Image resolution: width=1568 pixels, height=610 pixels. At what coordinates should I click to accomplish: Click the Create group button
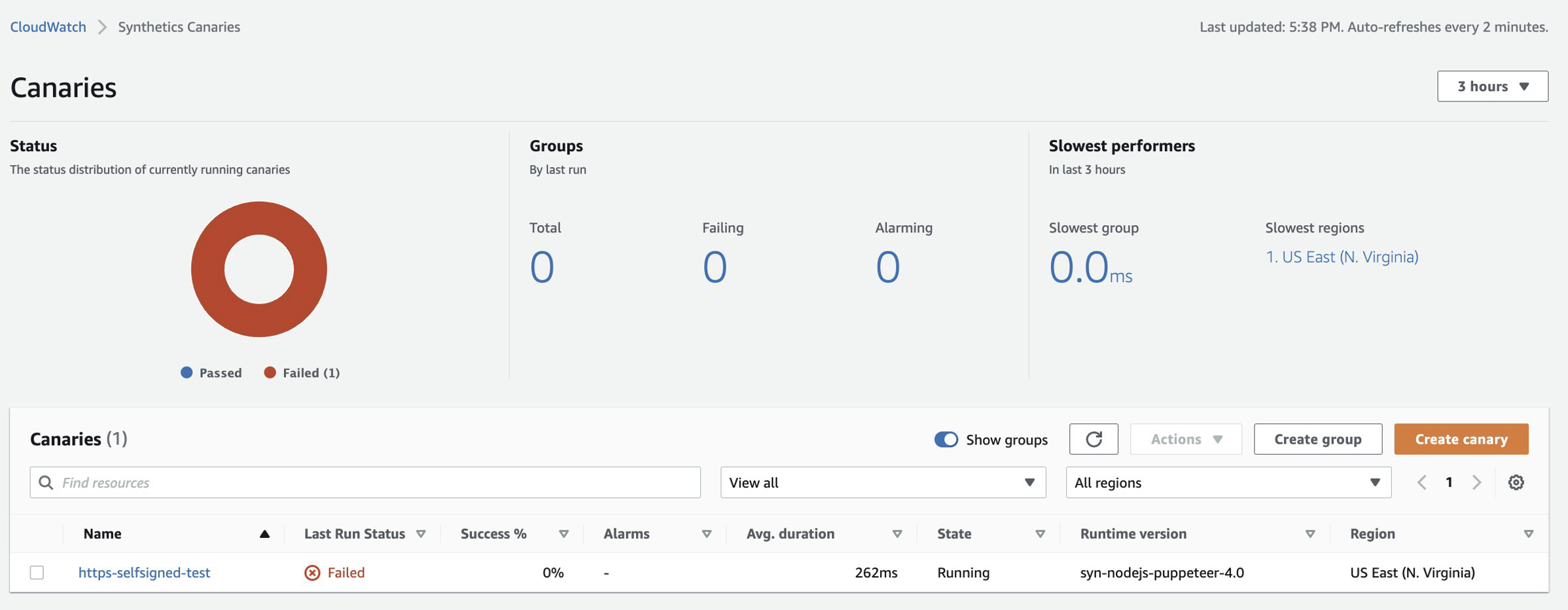coord(1317,439)
